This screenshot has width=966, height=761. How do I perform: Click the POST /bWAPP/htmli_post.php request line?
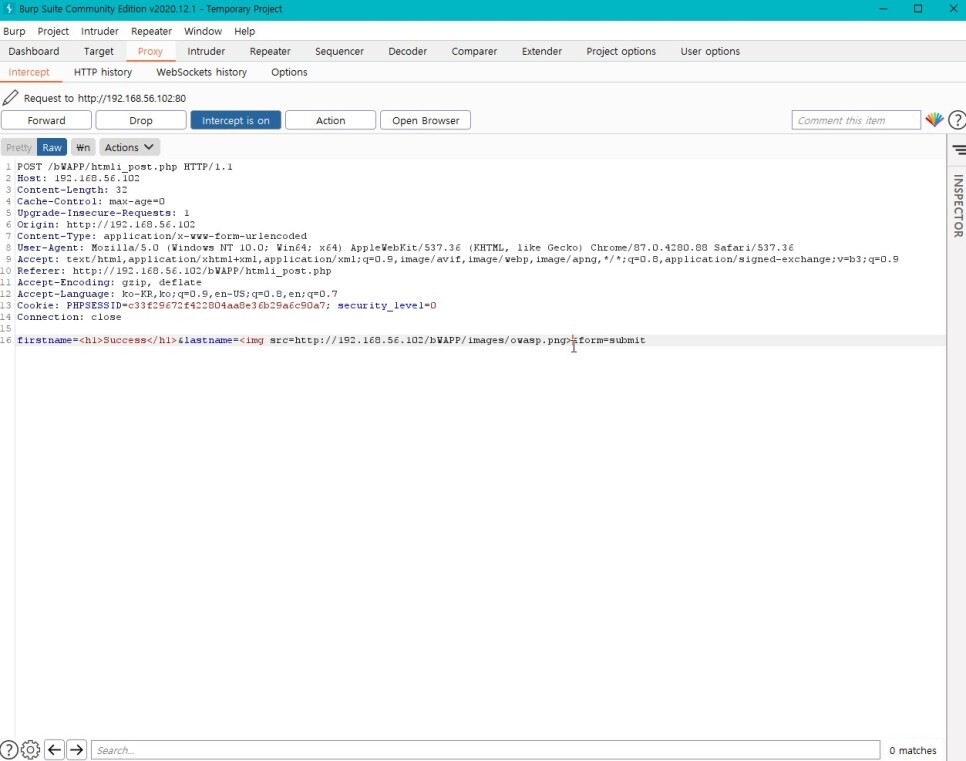click(124, 167)
